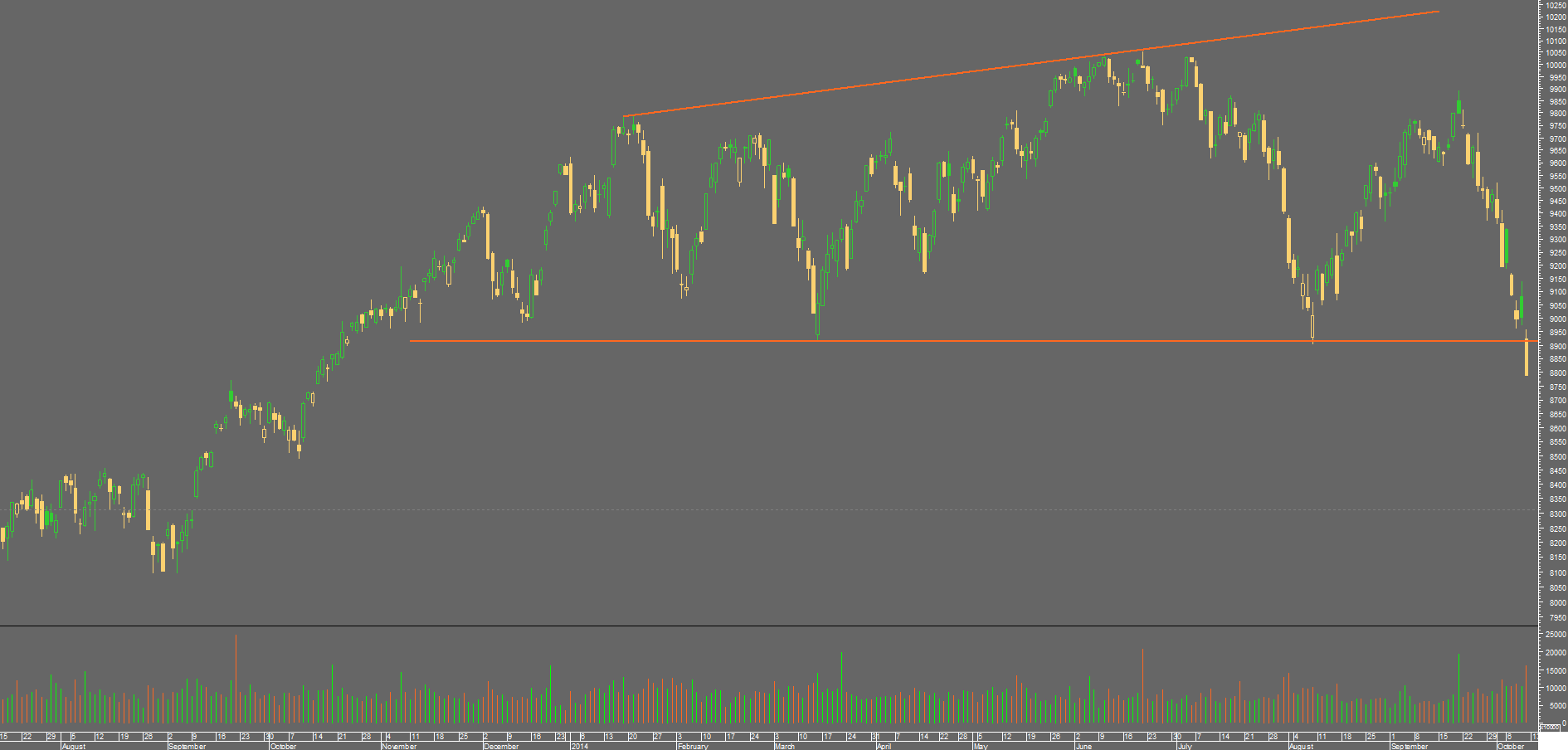The height and width of the screenshot is (750, 1568).
Task: Select the tall green volume bar in March
Action: coord(841,688)
